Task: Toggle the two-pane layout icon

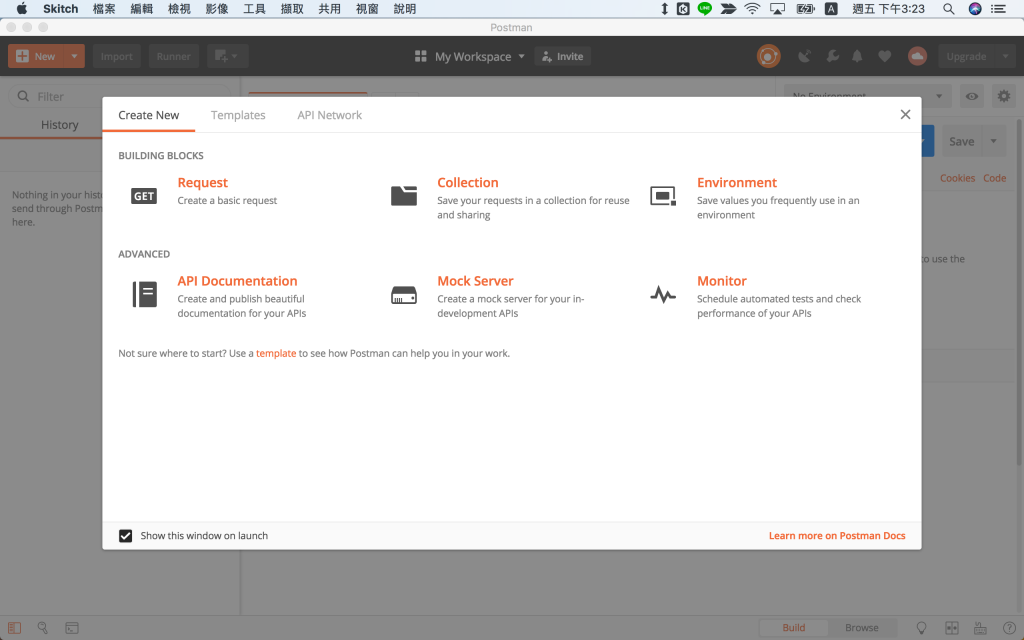Action: coord(952,628)
